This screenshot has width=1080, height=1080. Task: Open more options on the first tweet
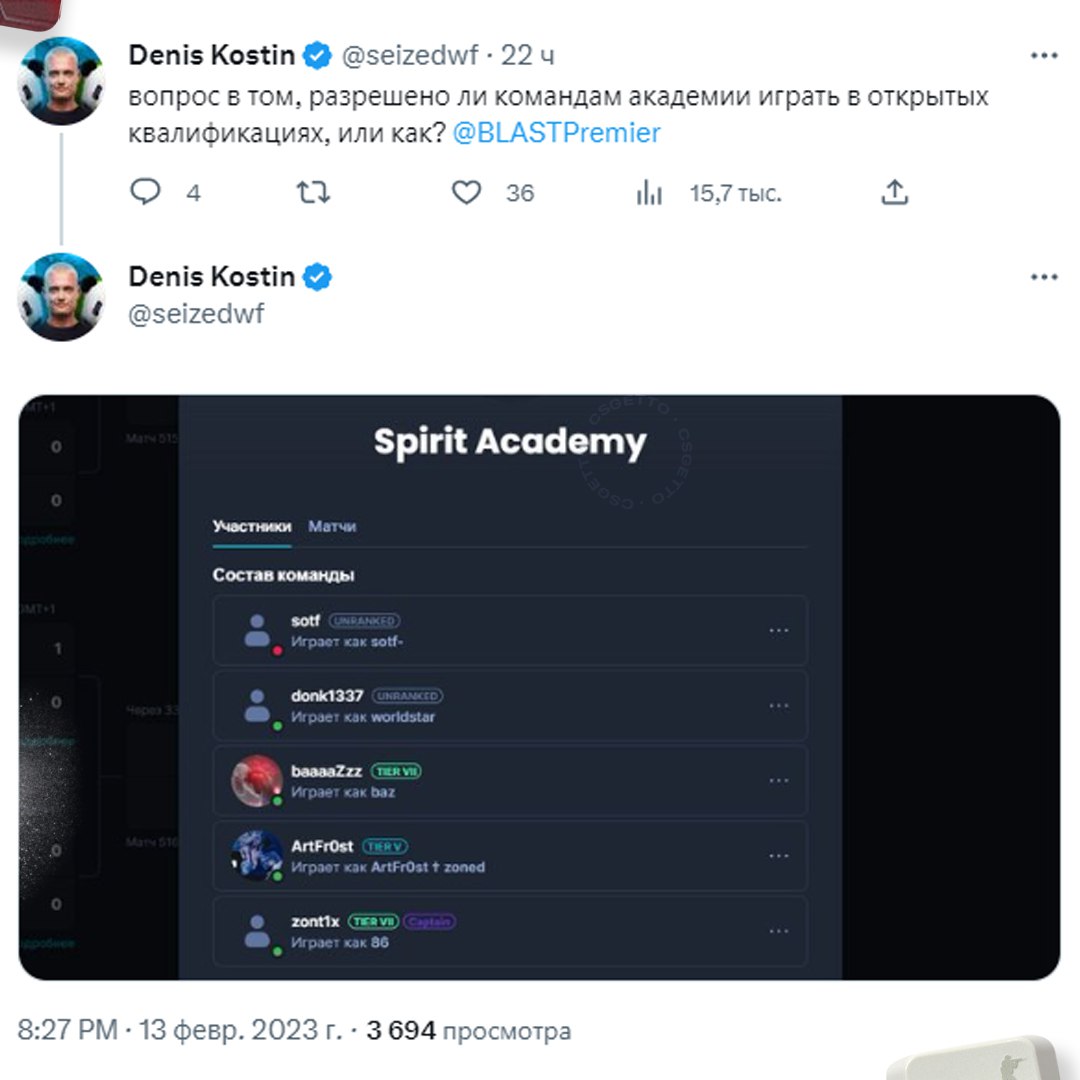point(1043,57)
